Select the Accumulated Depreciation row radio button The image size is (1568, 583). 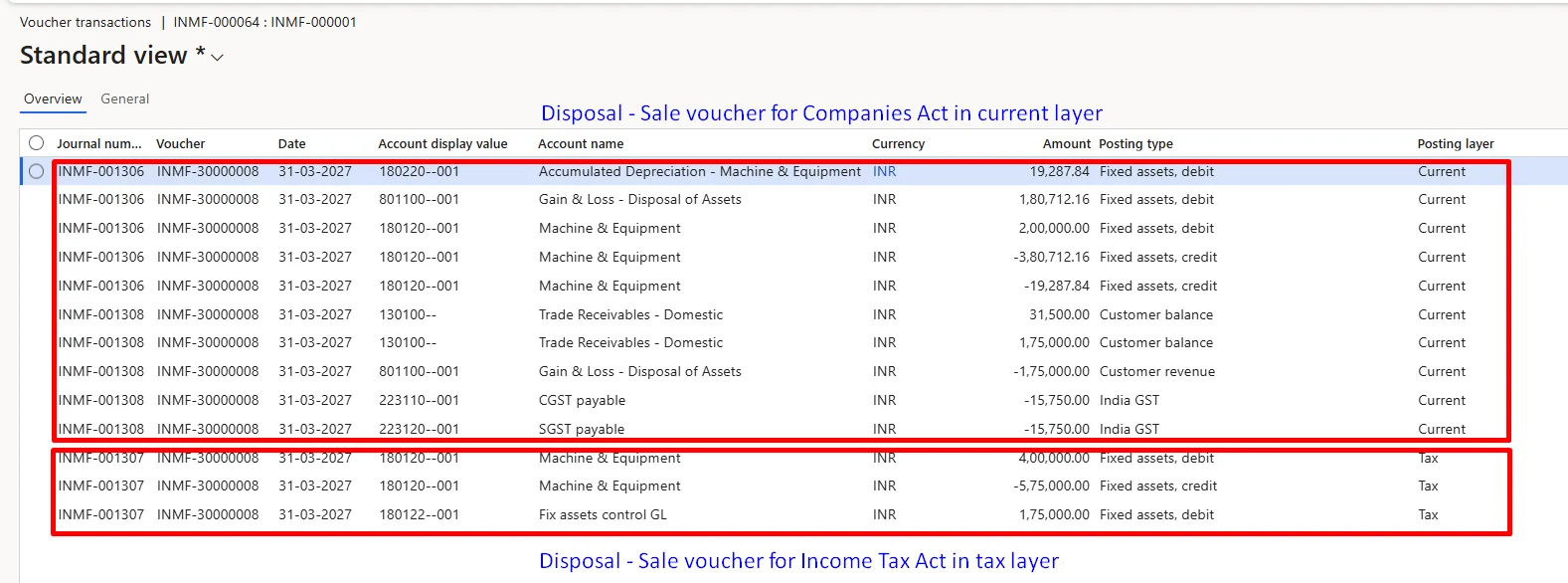click(37, 171)
